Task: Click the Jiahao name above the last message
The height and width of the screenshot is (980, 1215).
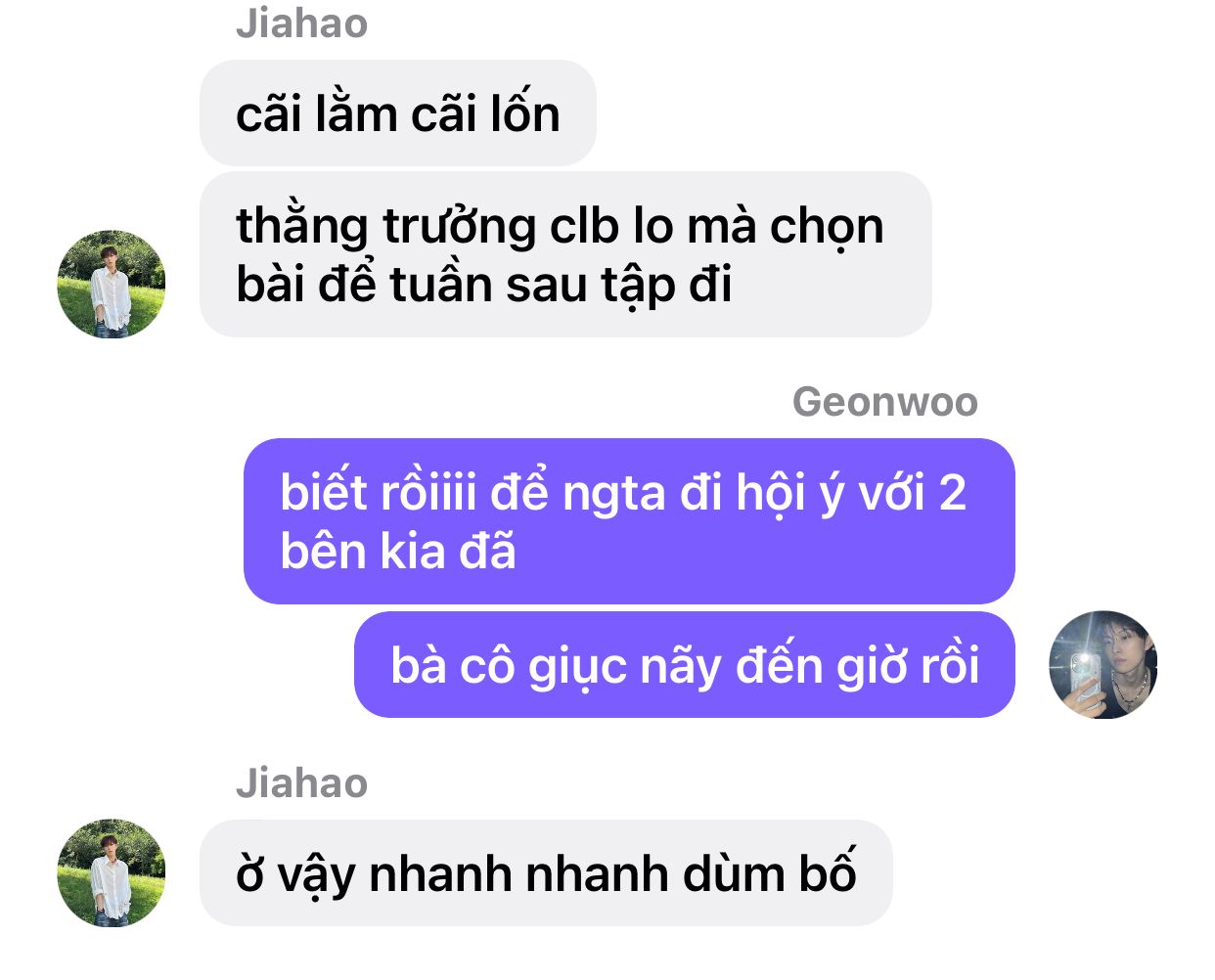Action: click(x=302, y=783)
